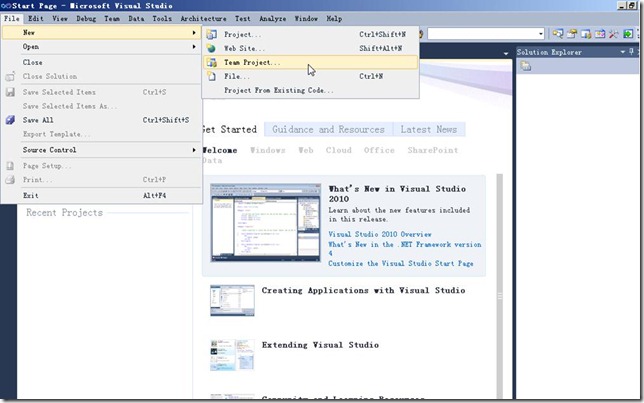Choose New File entry
Image resolution: width=644 pixels, height=403 pixels.
310,76
